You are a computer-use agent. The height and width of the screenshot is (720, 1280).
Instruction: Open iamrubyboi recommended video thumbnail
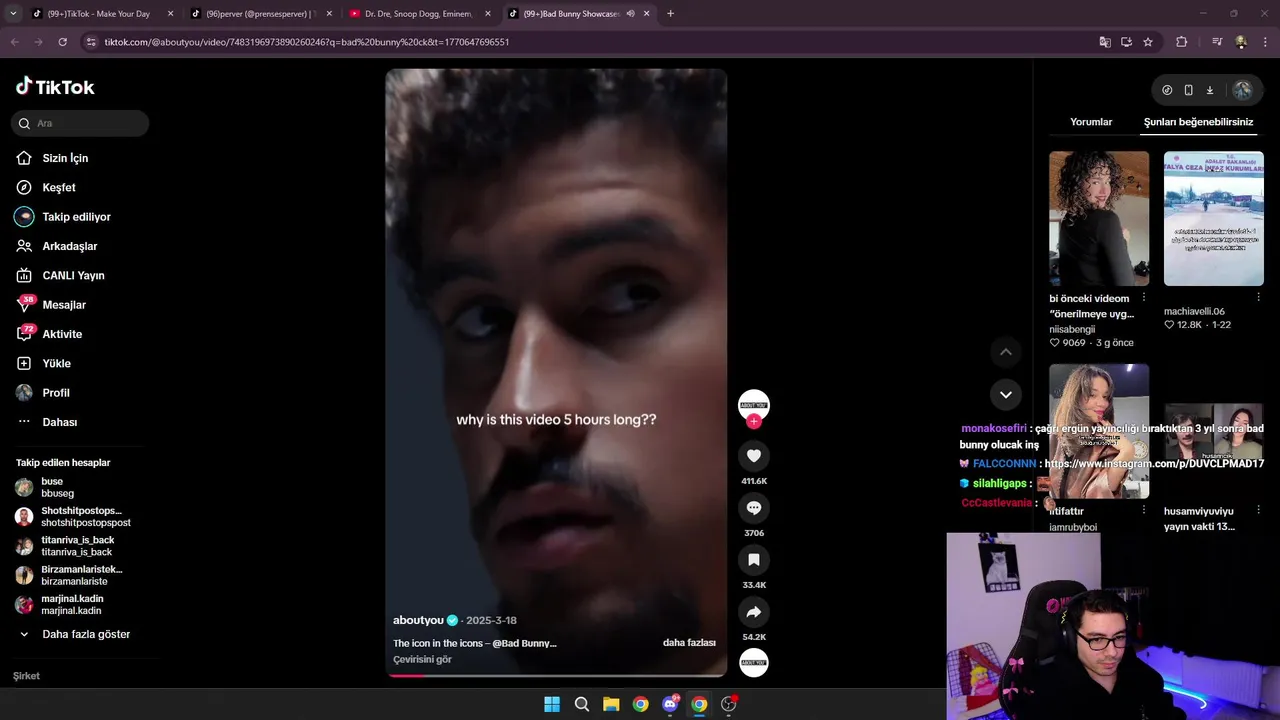(1099, 431)
